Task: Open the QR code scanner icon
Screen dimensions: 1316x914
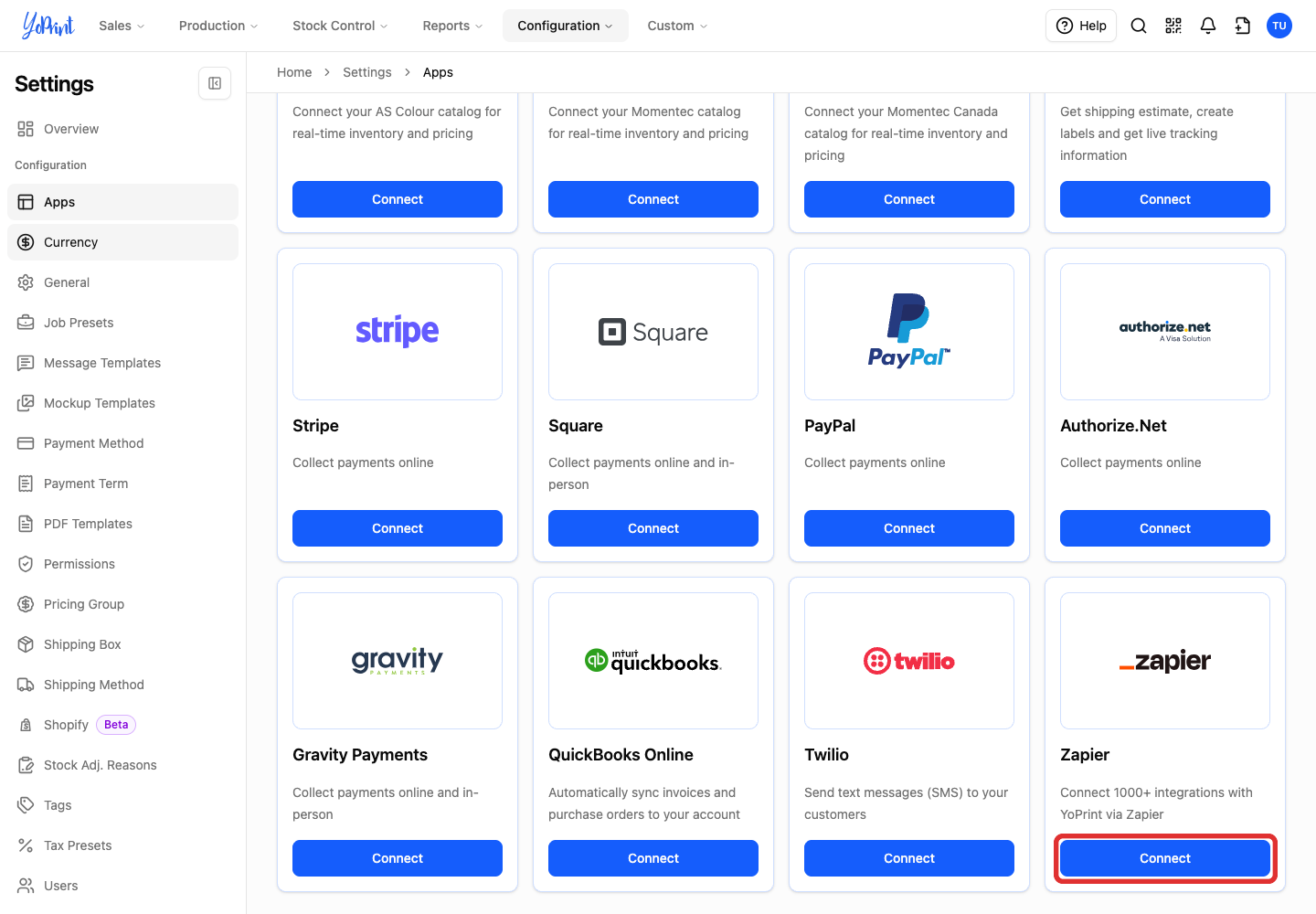Action: coord(1173,26)
